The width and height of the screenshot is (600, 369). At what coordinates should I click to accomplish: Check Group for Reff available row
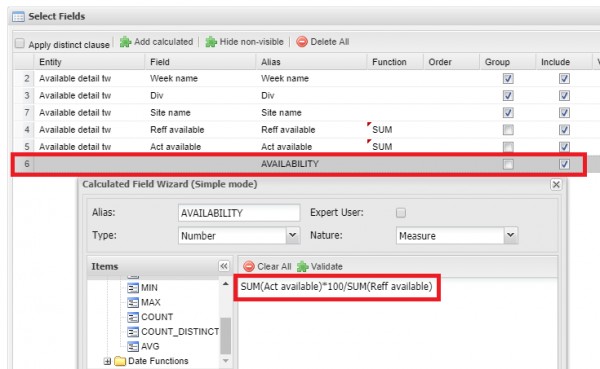(x=508, y=130)
